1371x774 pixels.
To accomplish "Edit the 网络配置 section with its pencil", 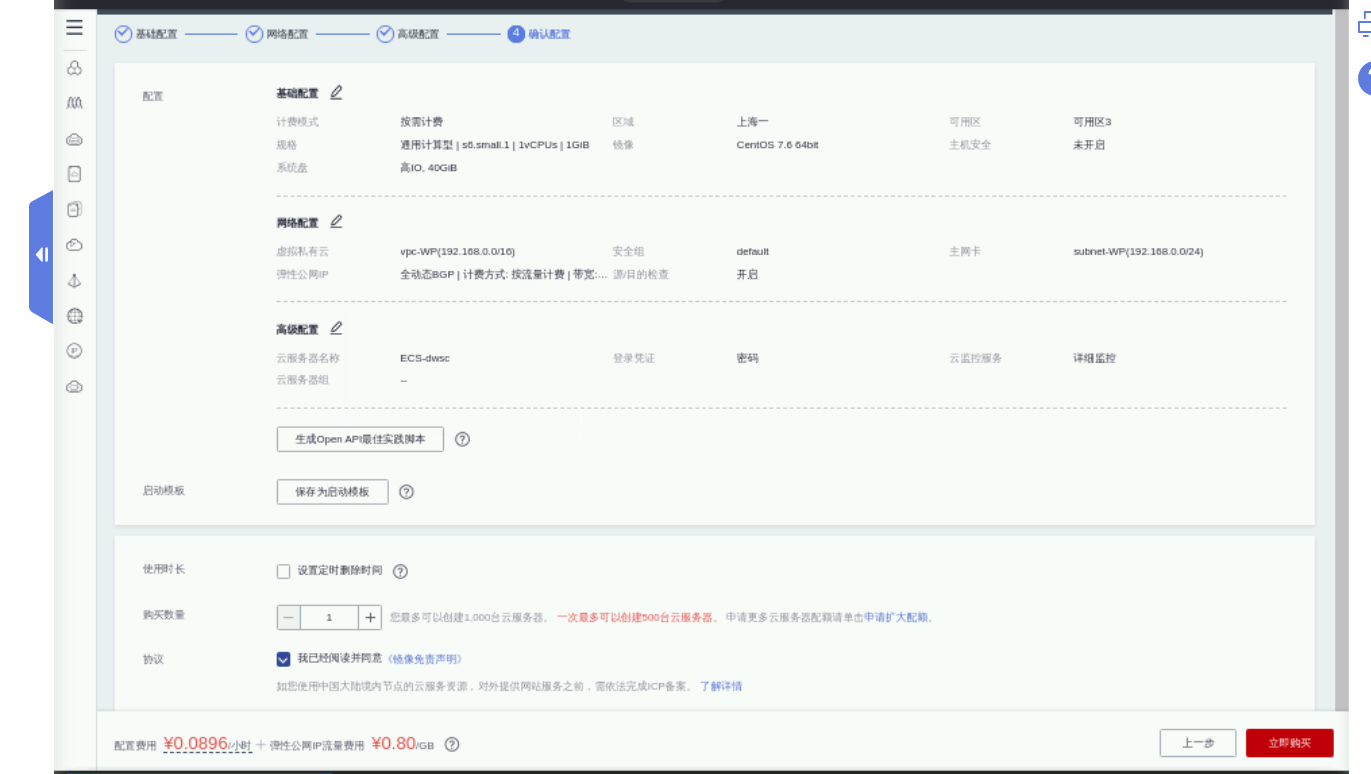I will click(336, 221).
